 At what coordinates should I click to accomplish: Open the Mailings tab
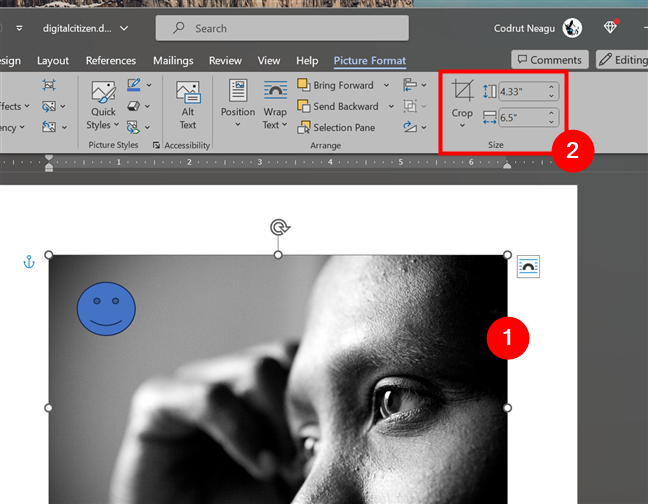click(x=173, y=61)
